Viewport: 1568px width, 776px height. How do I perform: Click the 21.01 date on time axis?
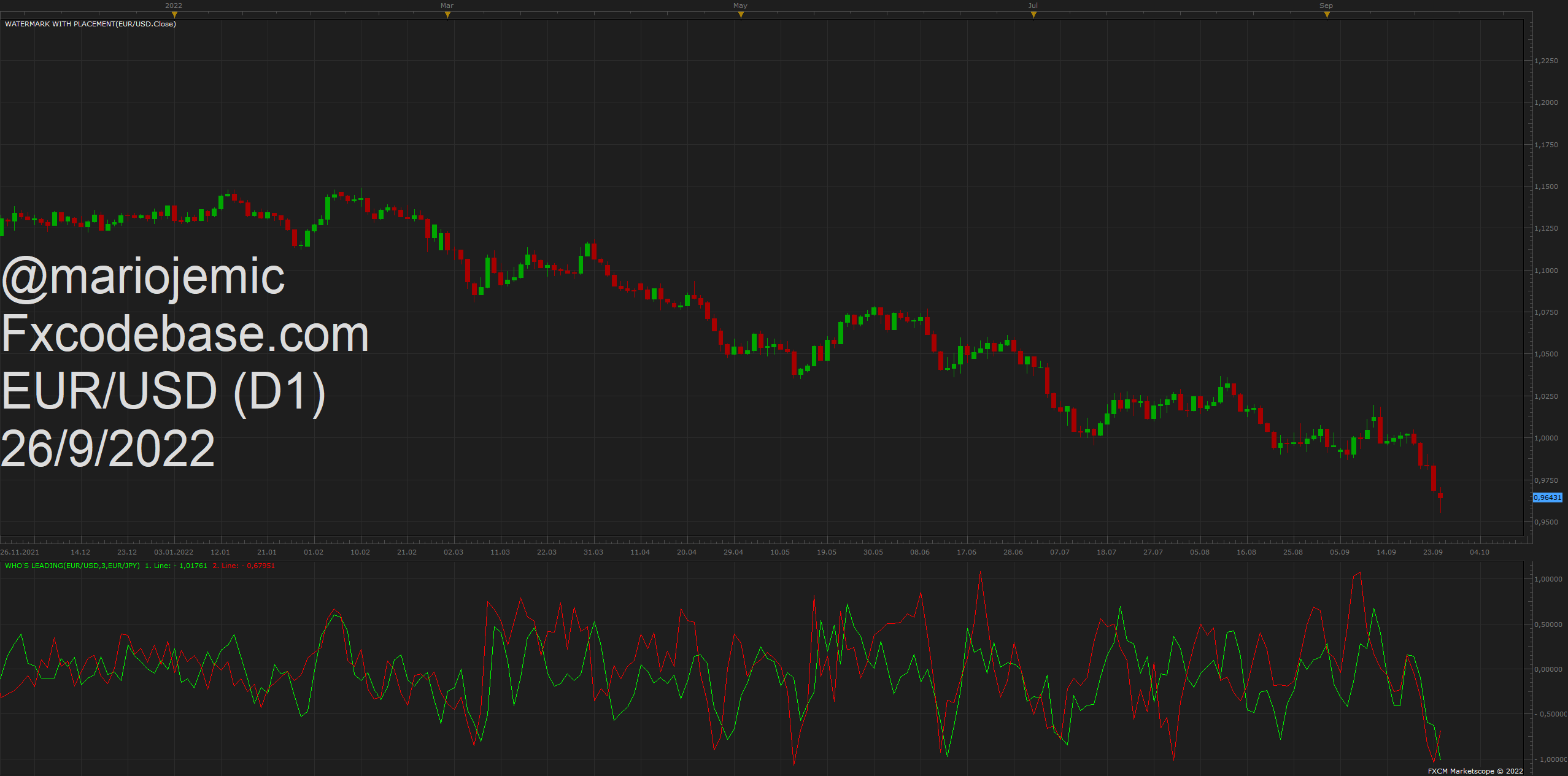coord(267,552)
